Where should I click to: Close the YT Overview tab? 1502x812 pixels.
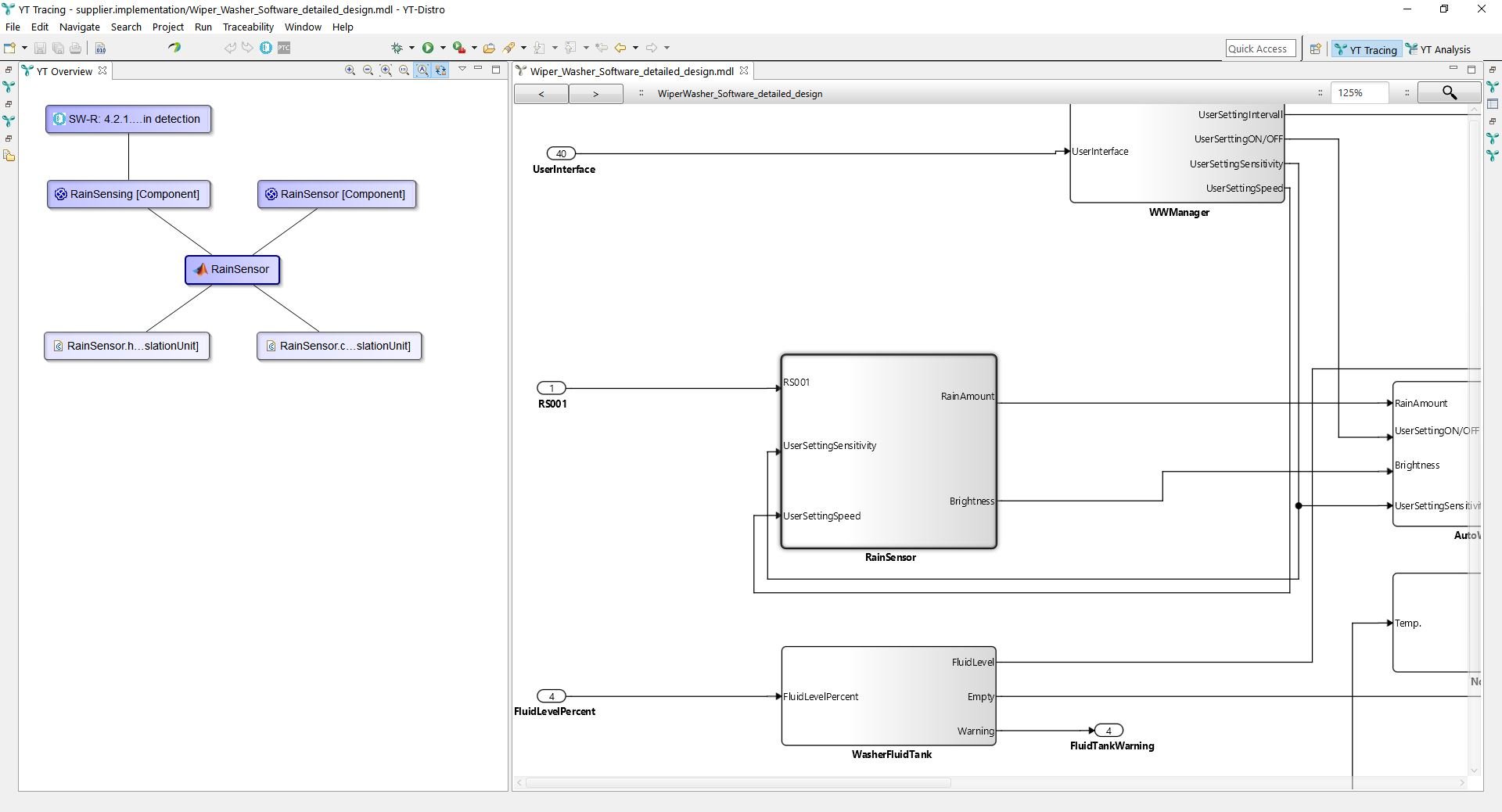click(102, 70)
